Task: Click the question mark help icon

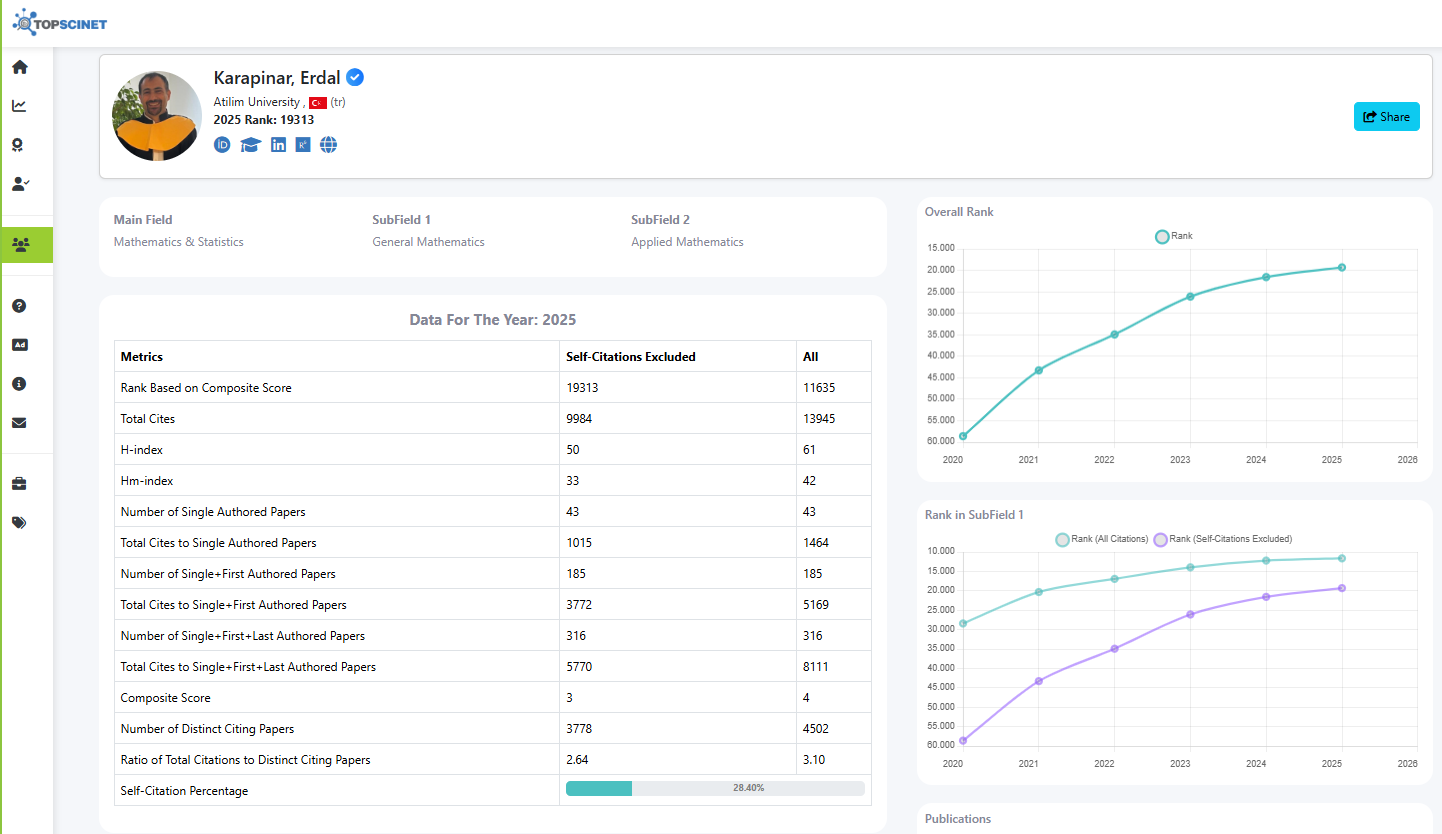Action: pos(19,306)
